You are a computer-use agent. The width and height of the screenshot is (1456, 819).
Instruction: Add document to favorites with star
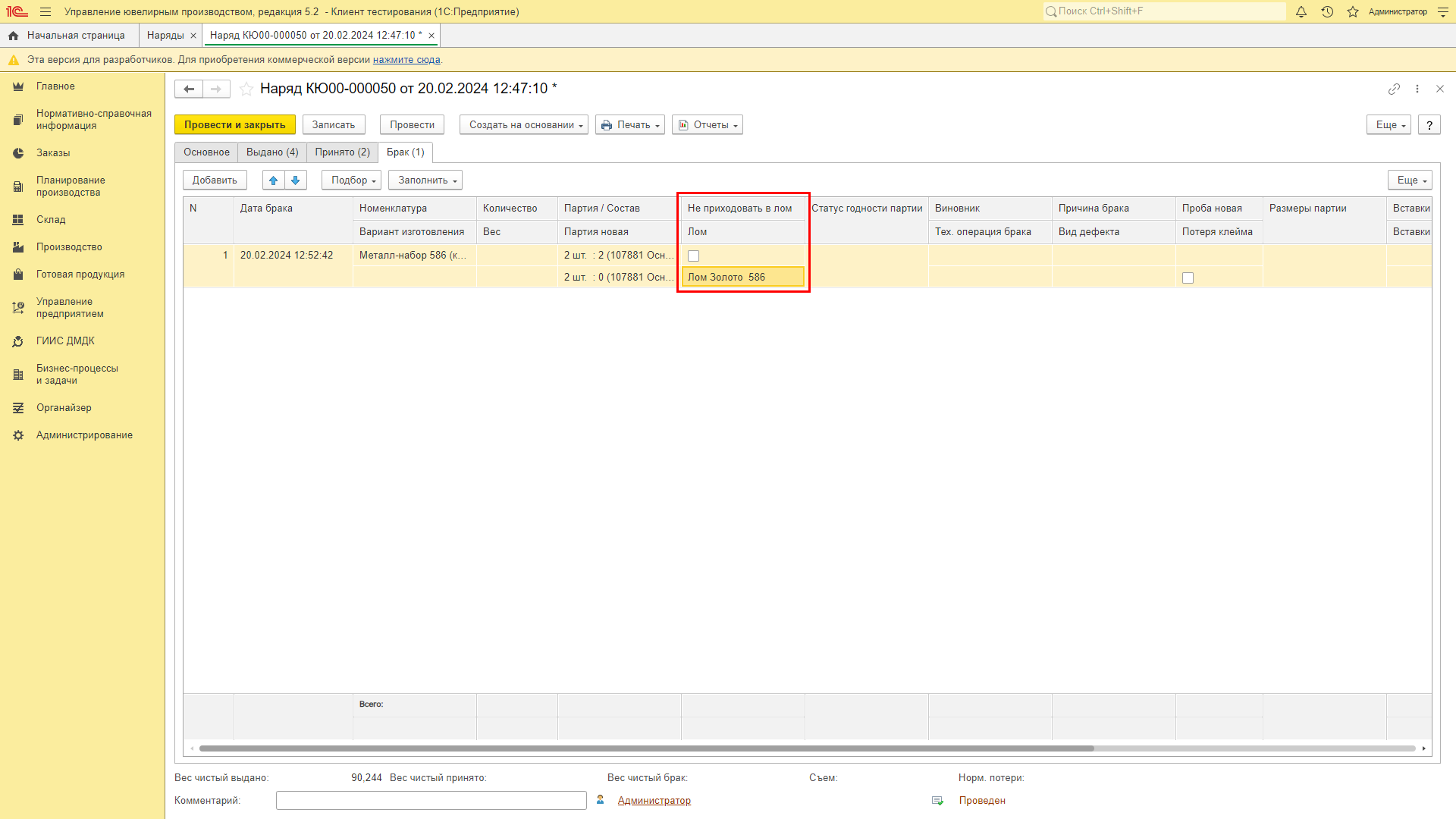pos(246,89)
